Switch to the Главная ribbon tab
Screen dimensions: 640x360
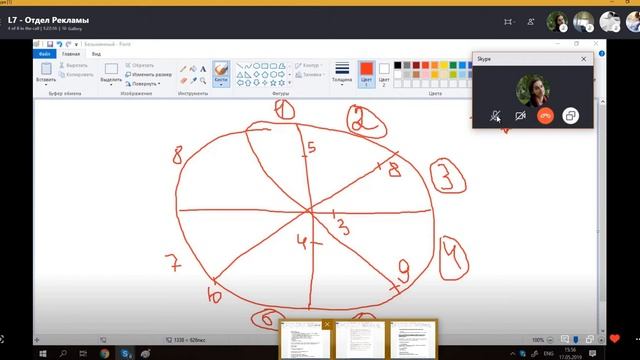click(71, 54)
